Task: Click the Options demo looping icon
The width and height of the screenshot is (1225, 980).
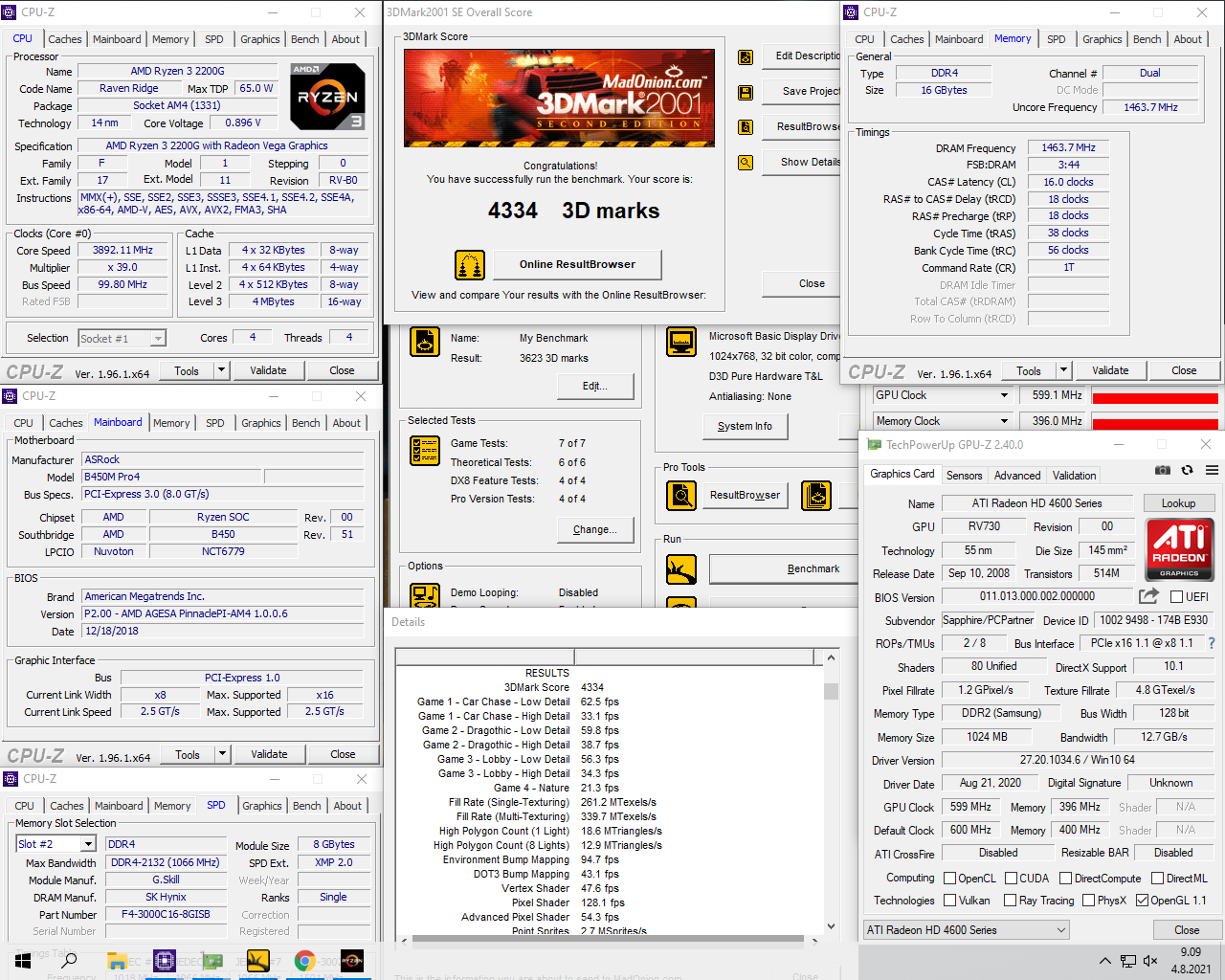Action: (425, 595)
